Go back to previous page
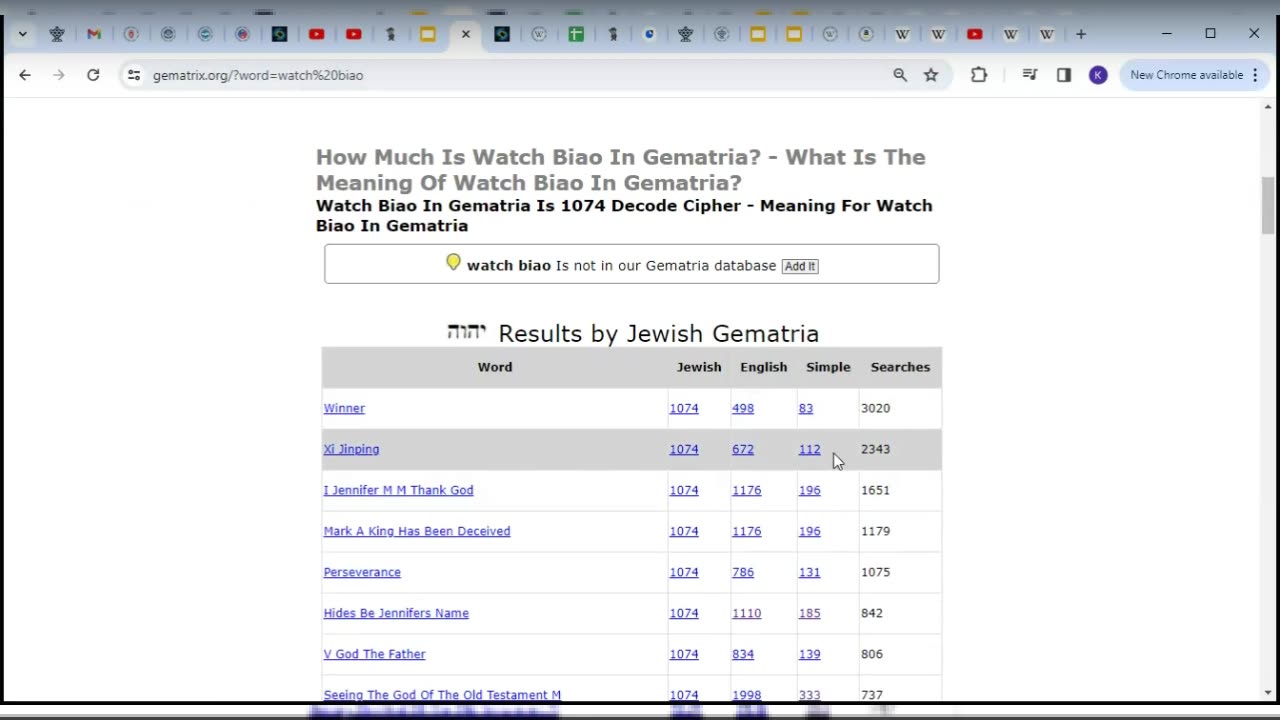The height and width of the screenshot is (720, 1280). pyautogui.click(x=25, y=75)
